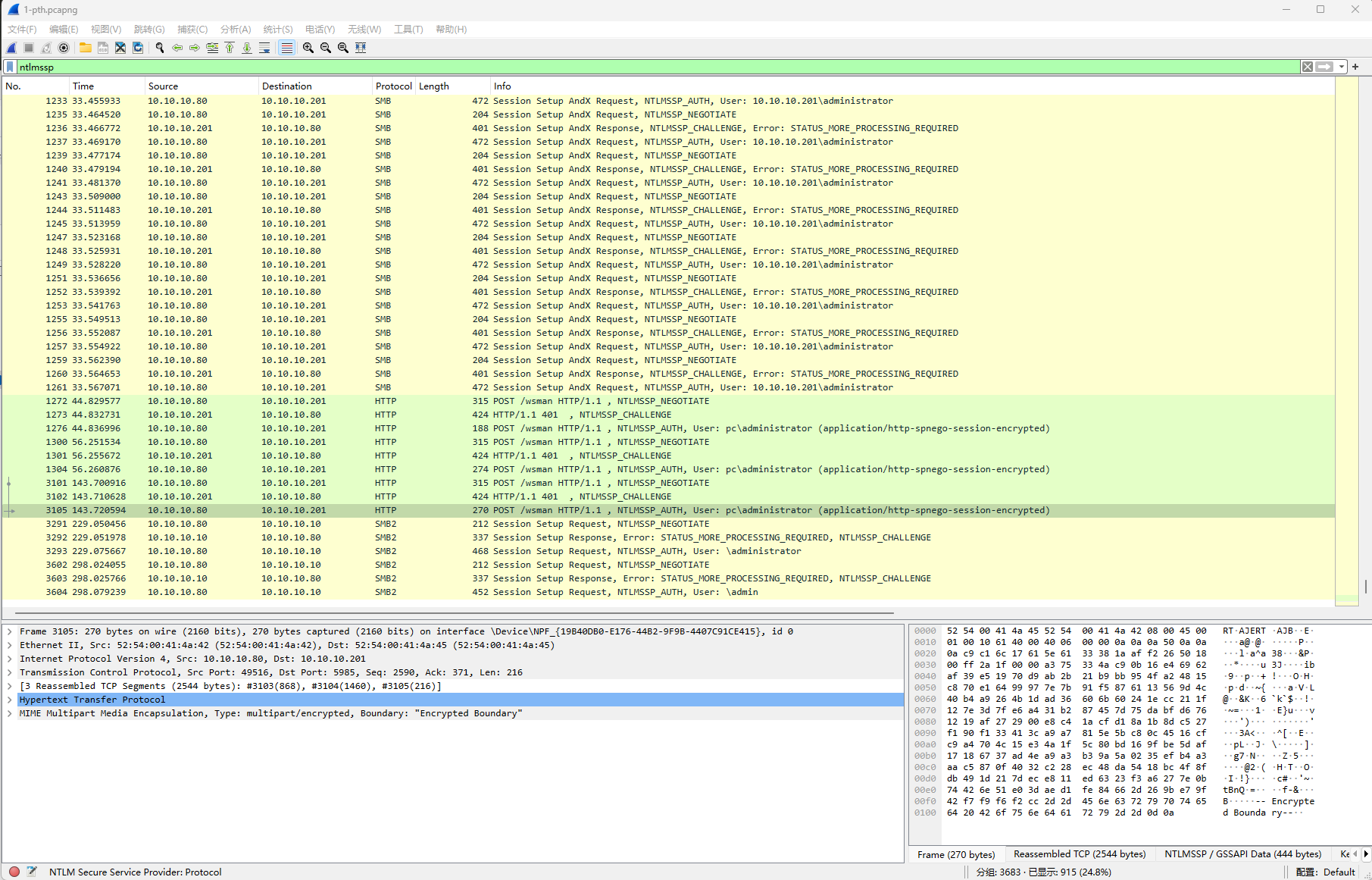
Task: Click the Find packet magnifier icon
Action: tap(160, 48)
